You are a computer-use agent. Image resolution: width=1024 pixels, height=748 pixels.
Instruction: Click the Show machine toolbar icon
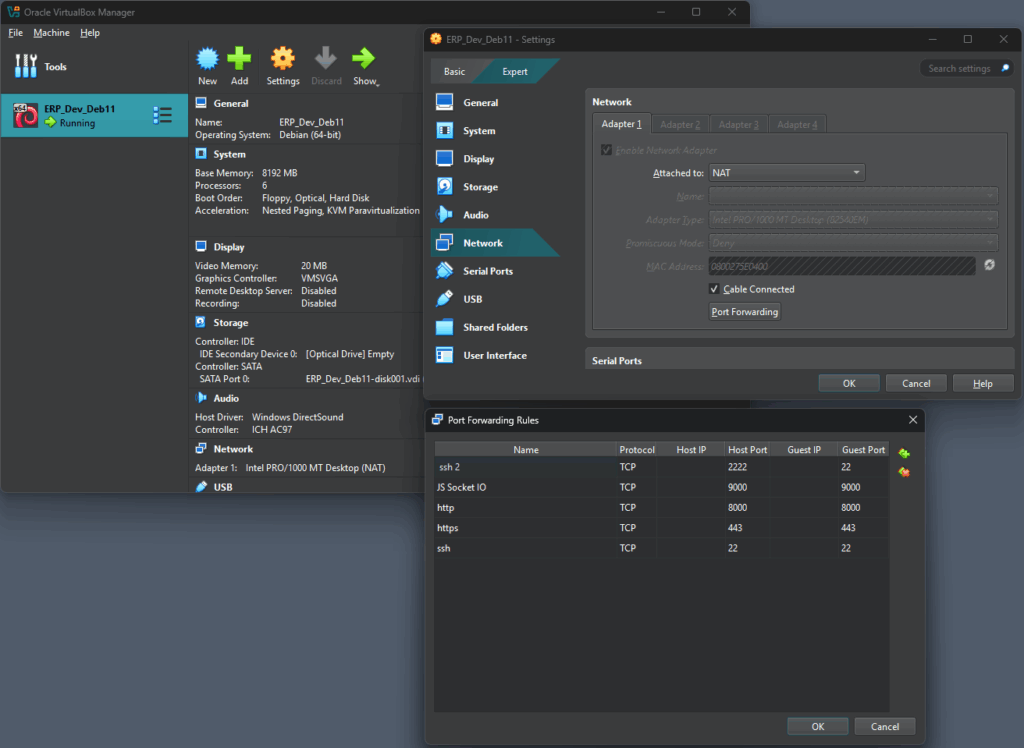[x=364, y=65]
